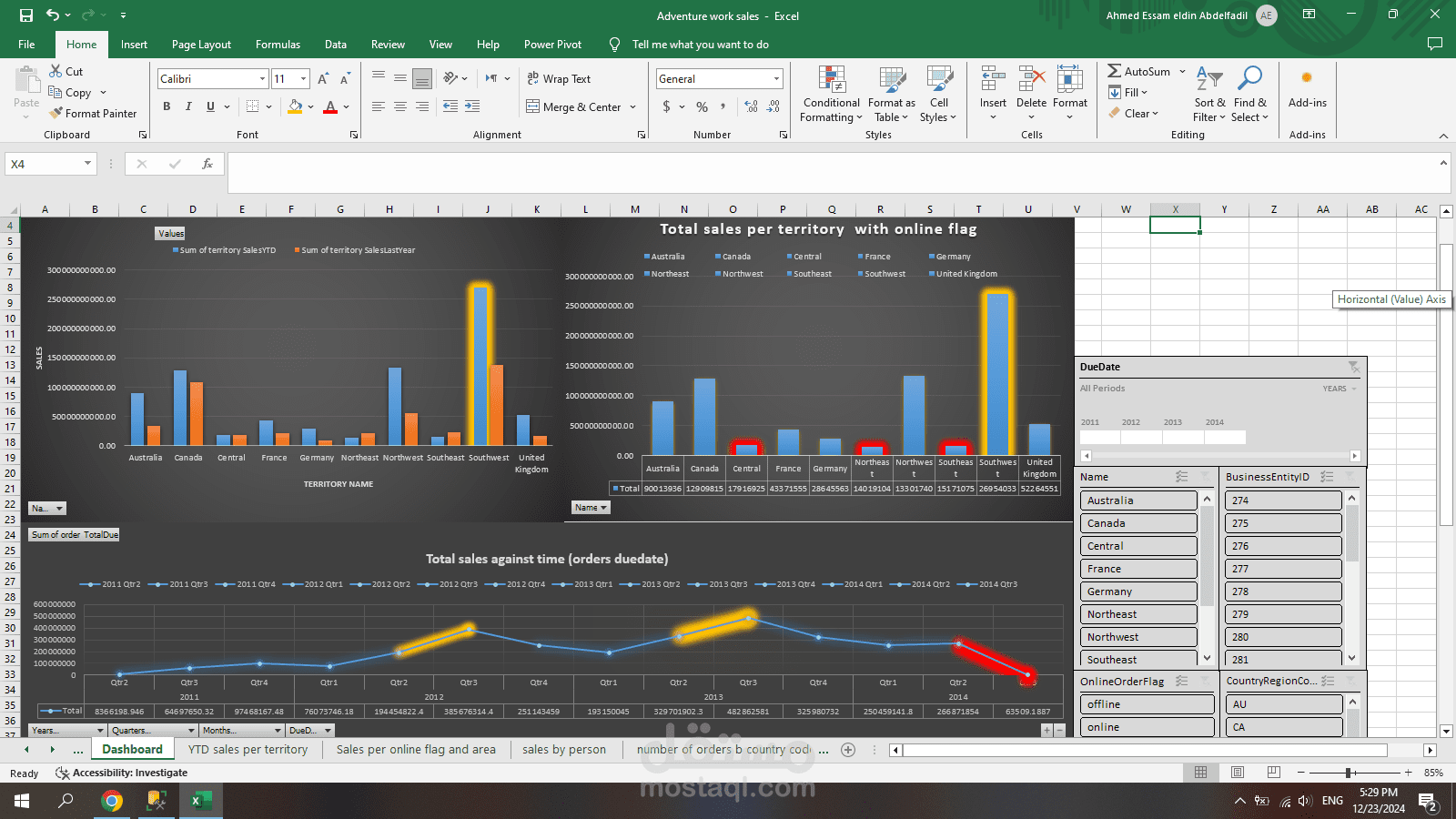Apply the yellow fill color
This screenshot has height=819, width=1456.
tap(295, 106)
